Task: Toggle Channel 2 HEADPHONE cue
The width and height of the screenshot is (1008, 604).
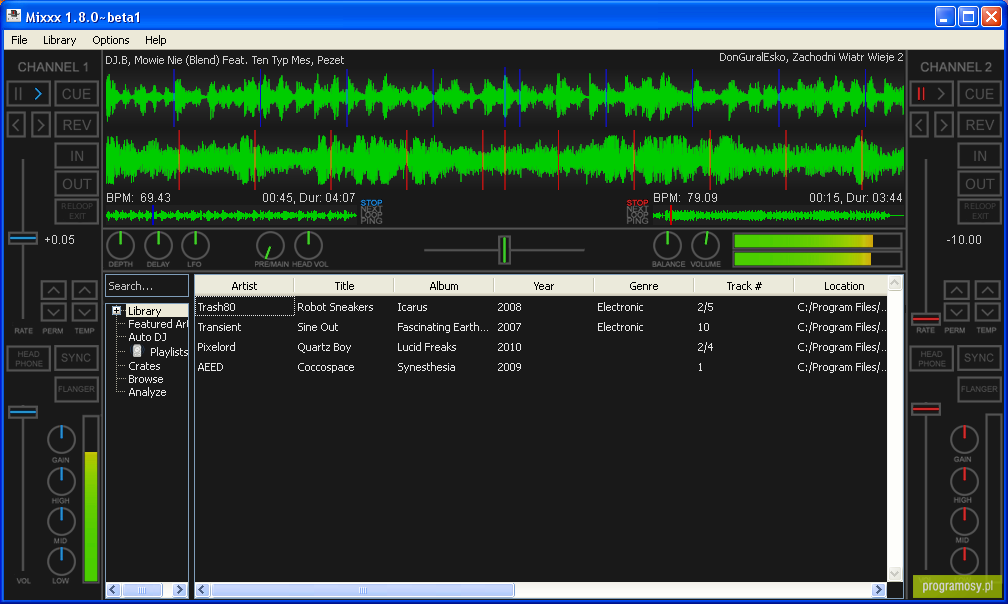Action: [x=932, y=359]
